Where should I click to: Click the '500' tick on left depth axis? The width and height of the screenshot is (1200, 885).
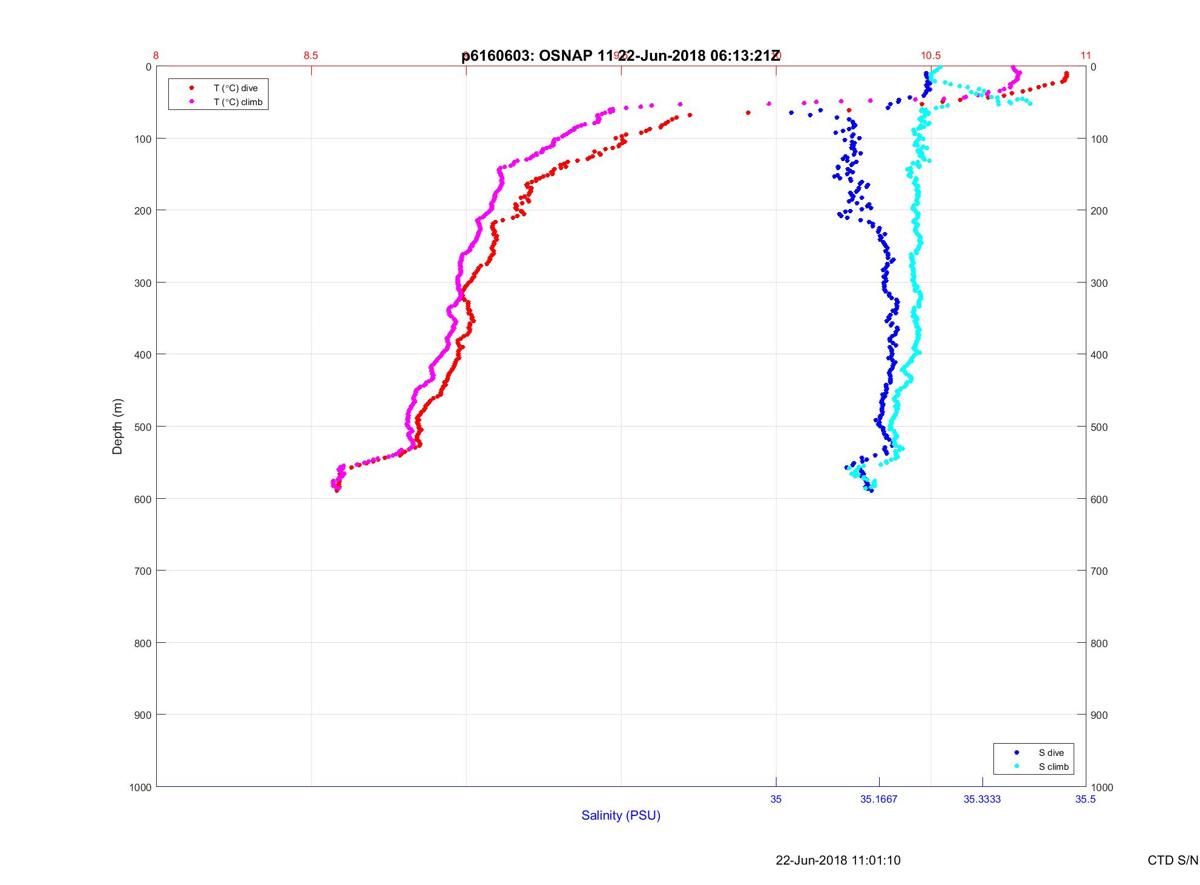tap(141, 427)
